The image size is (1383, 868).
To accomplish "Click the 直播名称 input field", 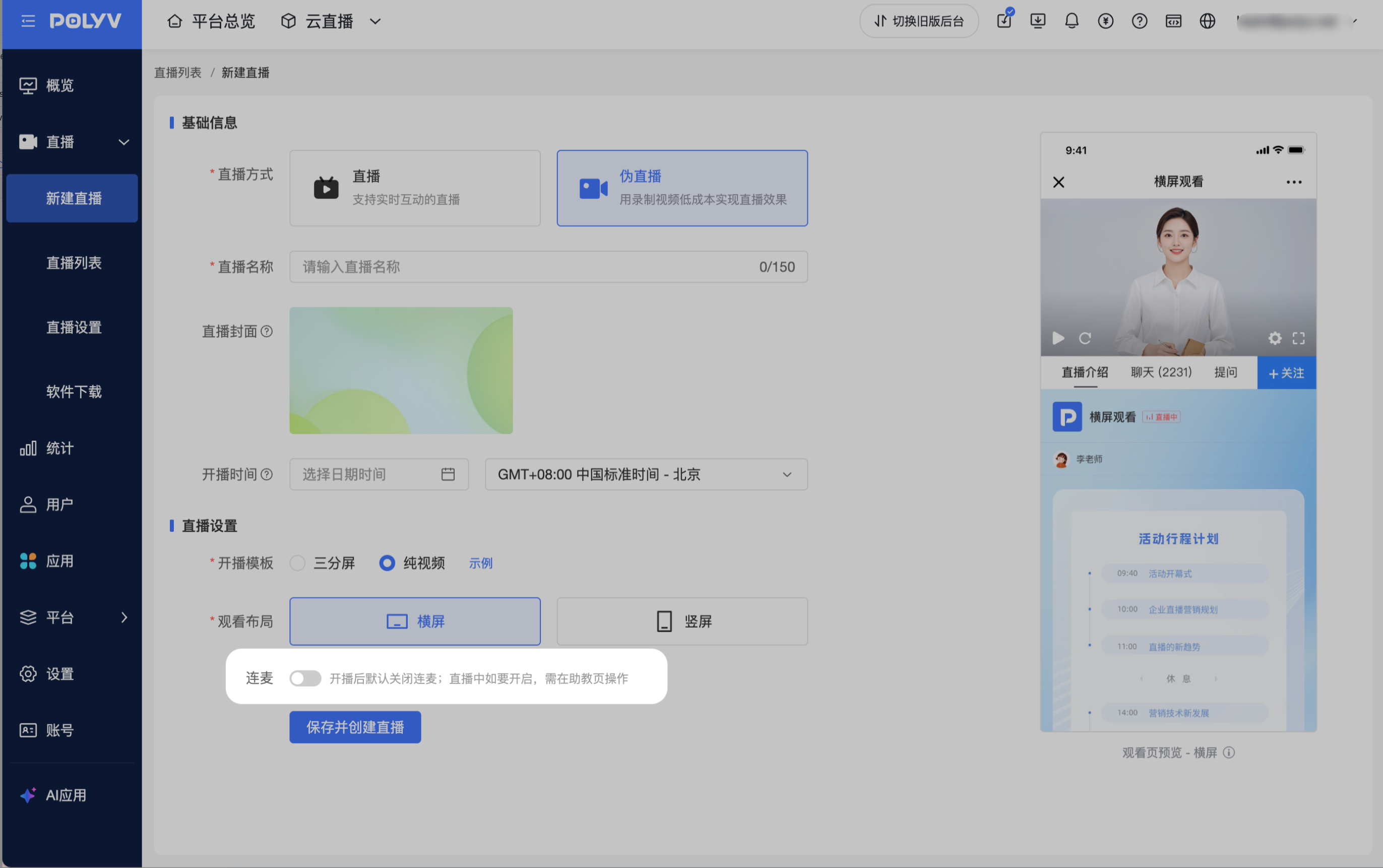I will [x=548, y=267].
